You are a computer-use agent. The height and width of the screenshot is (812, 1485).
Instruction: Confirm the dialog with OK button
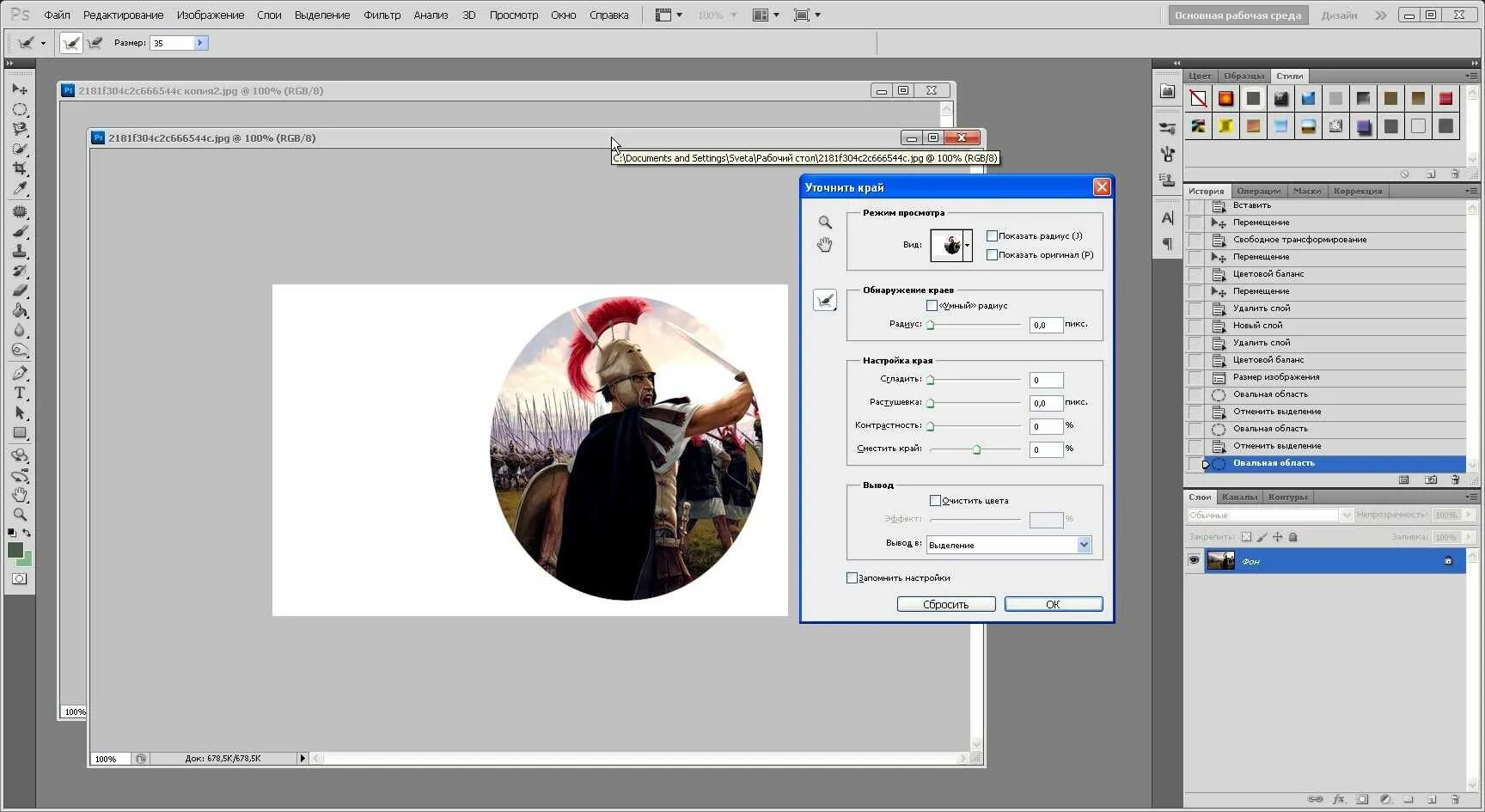click(1054, 605)
